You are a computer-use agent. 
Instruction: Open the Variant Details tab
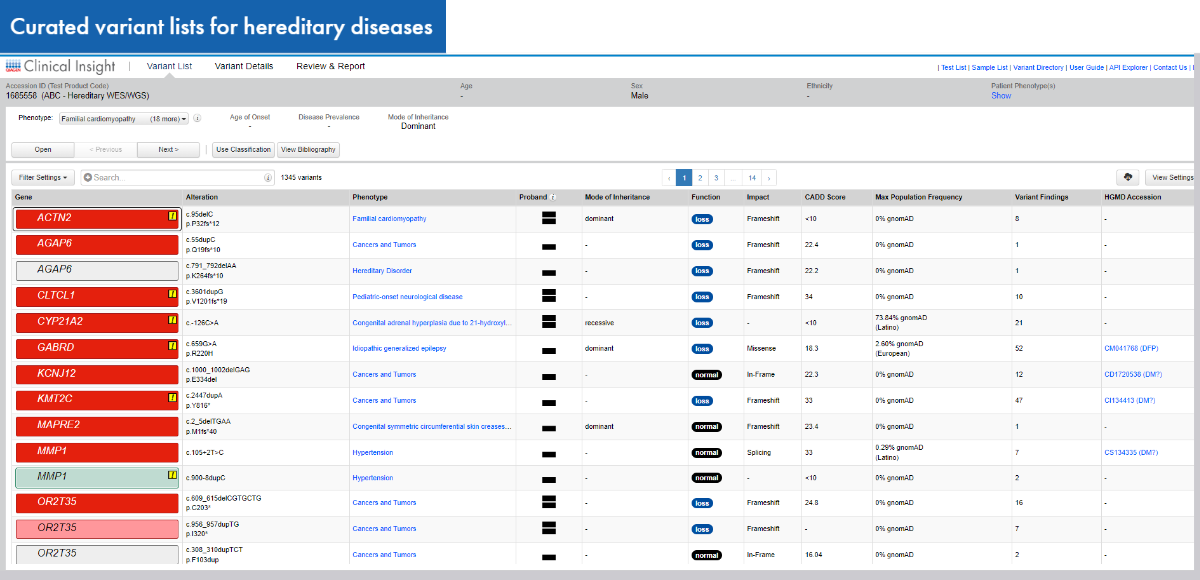[244, 67]
